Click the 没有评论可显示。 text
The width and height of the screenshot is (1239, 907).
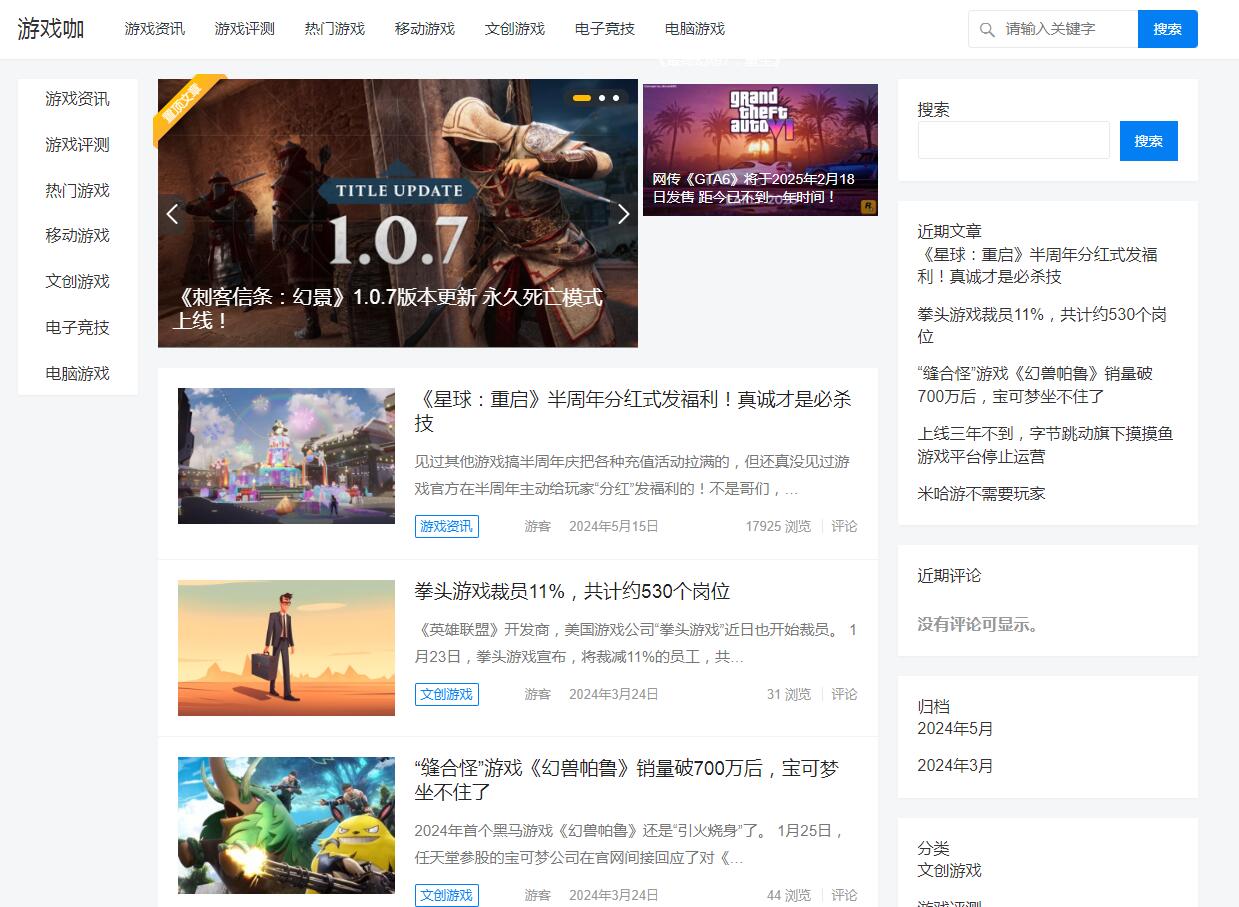981,625
